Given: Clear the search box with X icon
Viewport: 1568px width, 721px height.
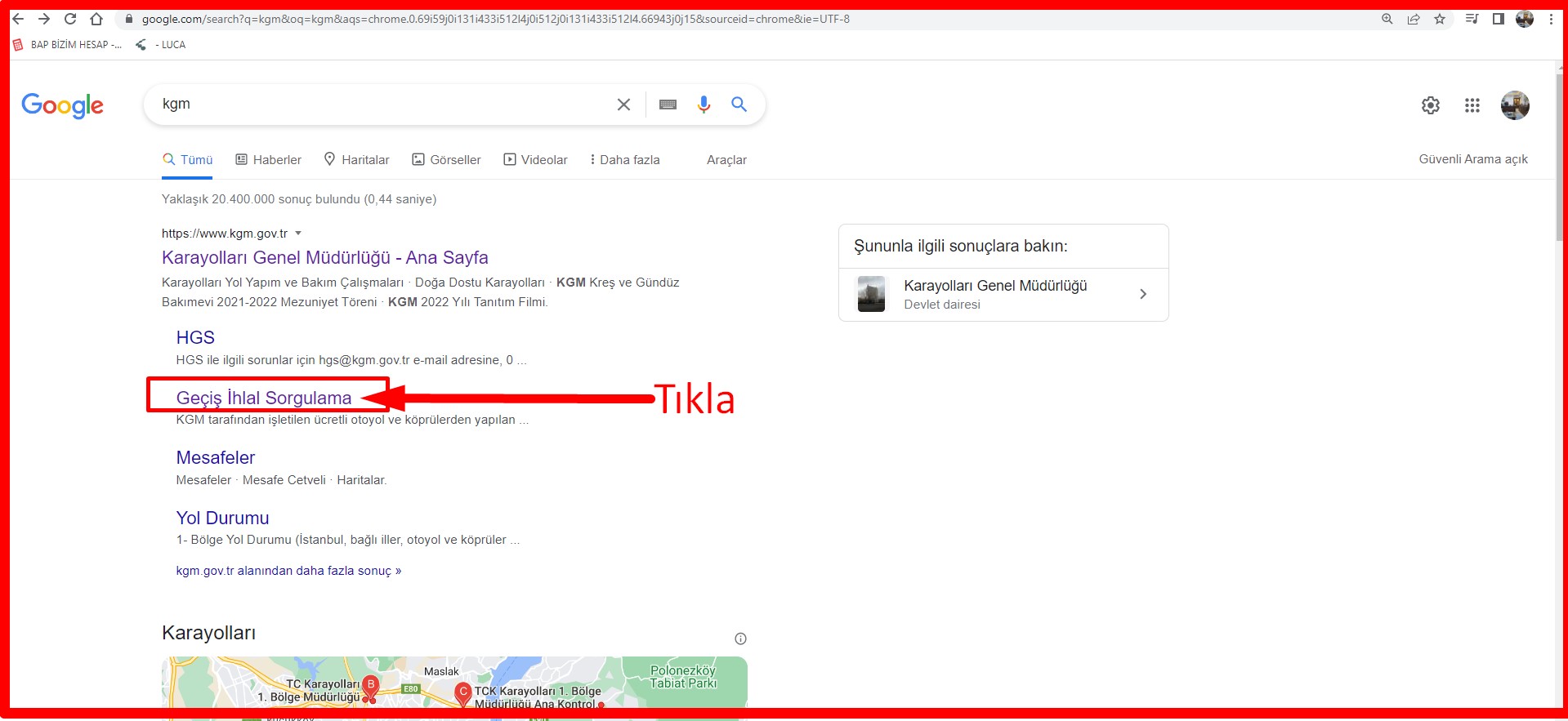Looking at the screenshot, I should click(623, 105).
